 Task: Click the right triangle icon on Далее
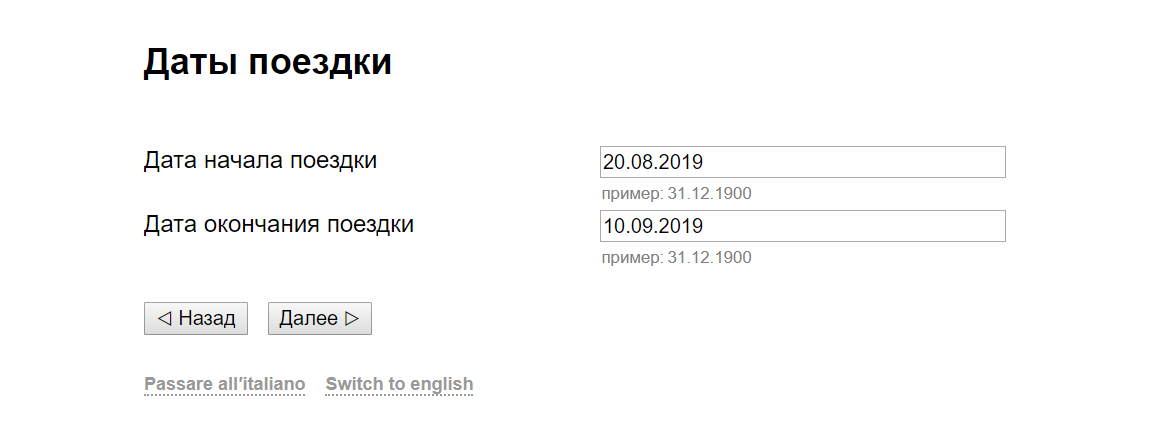tap(351, 319)
